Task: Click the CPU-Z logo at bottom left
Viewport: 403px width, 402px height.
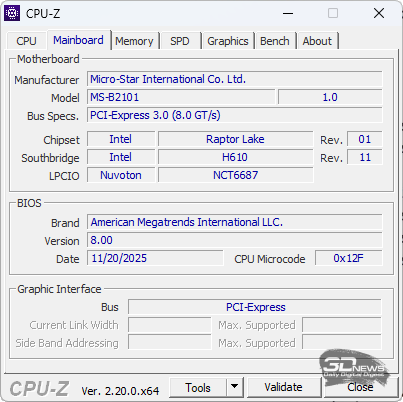Action: [39, 389]
